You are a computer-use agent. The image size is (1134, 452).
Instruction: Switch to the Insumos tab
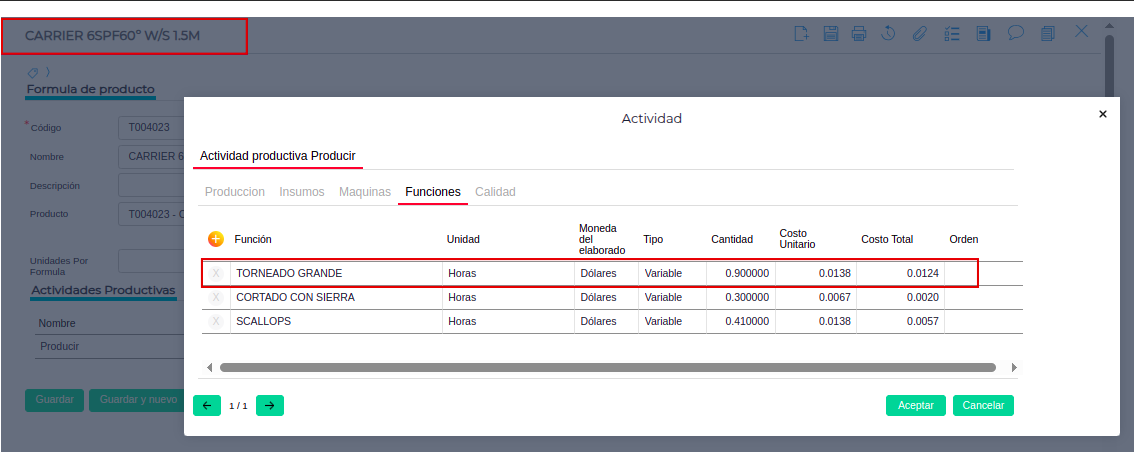point(302,192)
